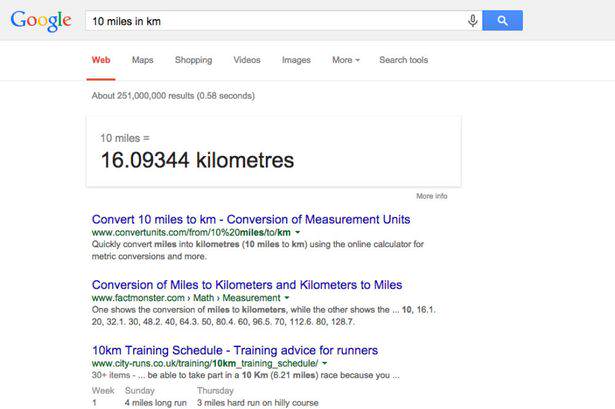Show Images search results
Viewport: 615px width, 409px height.
coord(296,60)
